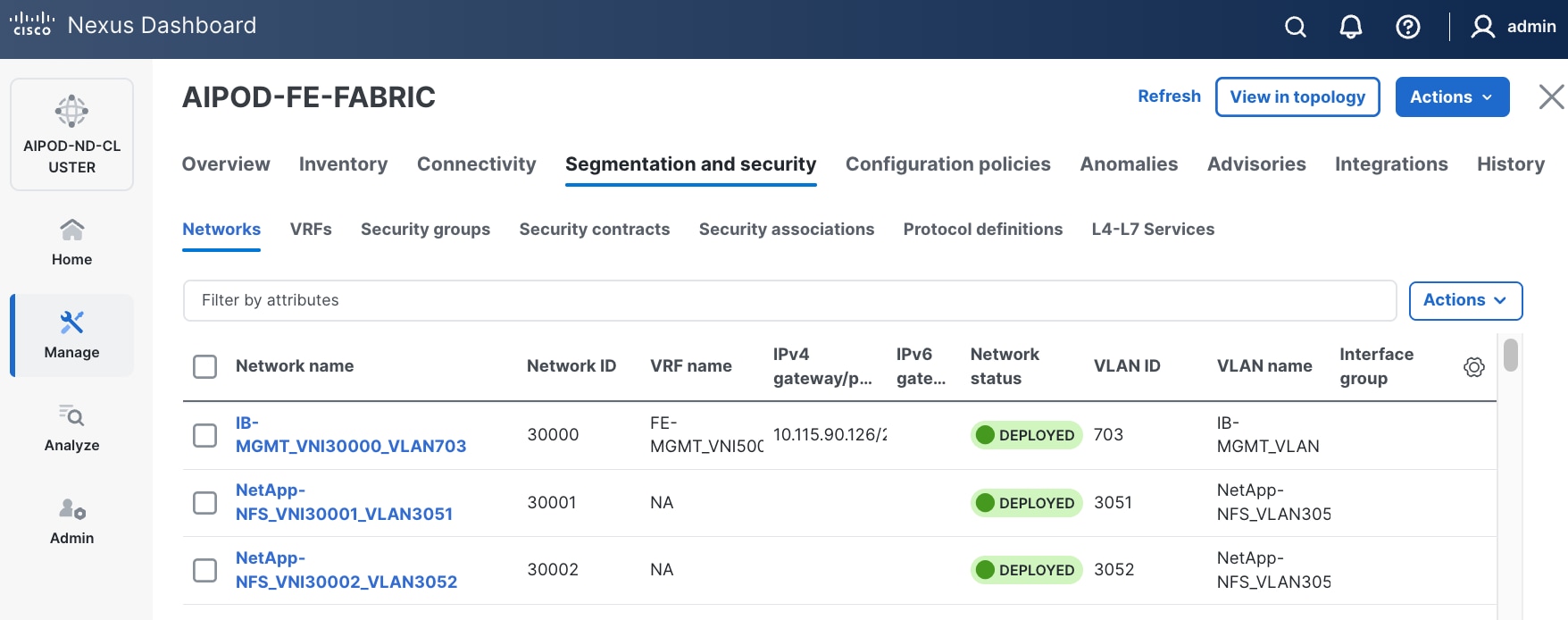Screen dimensions: 1568x620
Task: Open notifications bell icon
Action: 1350,28
